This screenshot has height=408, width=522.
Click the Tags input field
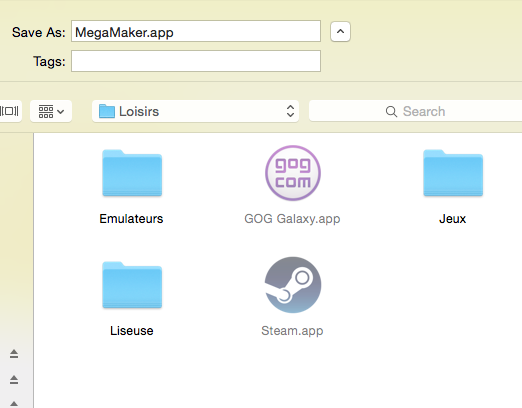pos(196,61)
